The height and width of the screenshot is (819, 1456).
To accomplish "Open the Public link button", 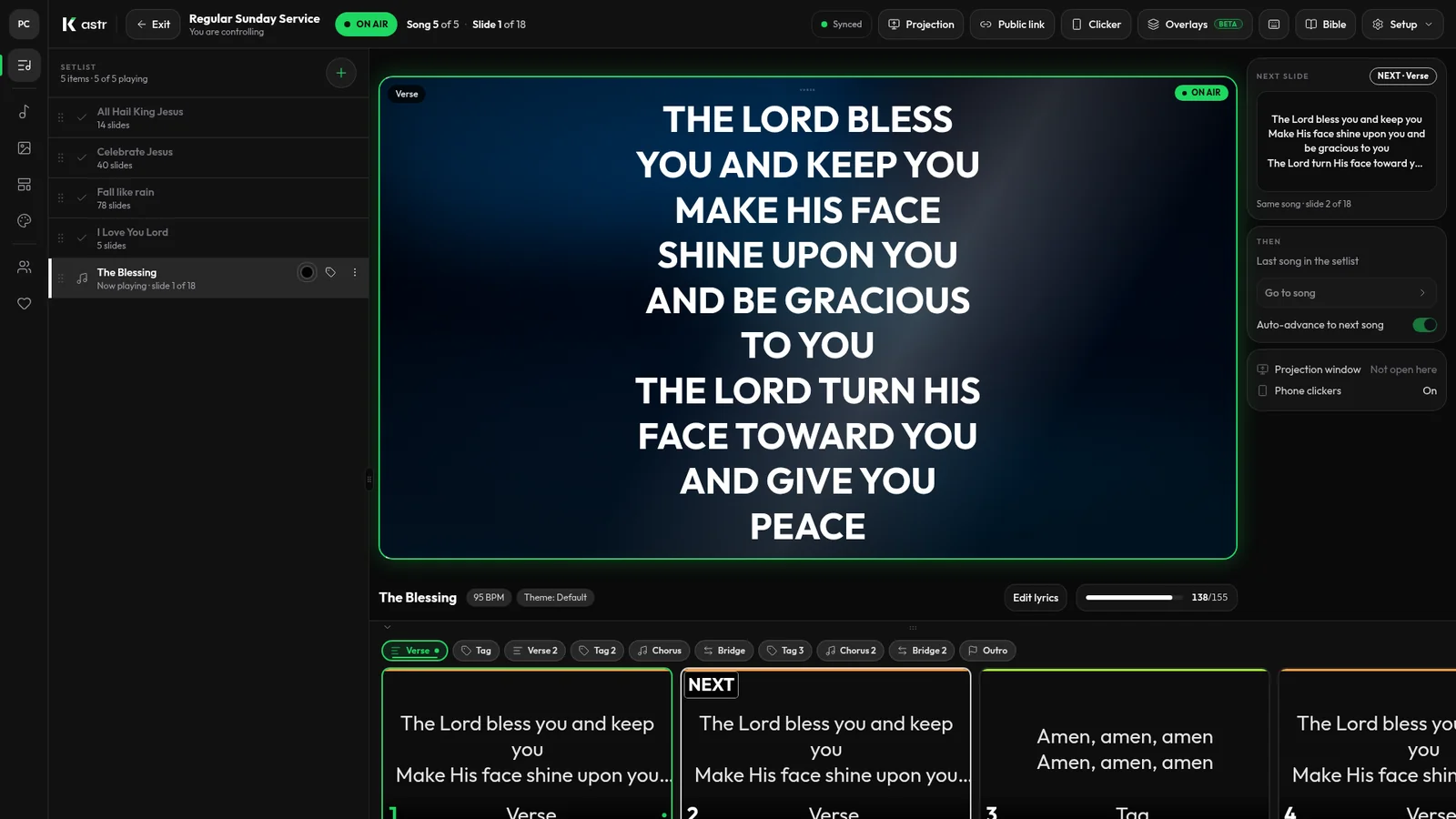I will coord(1012,25).
